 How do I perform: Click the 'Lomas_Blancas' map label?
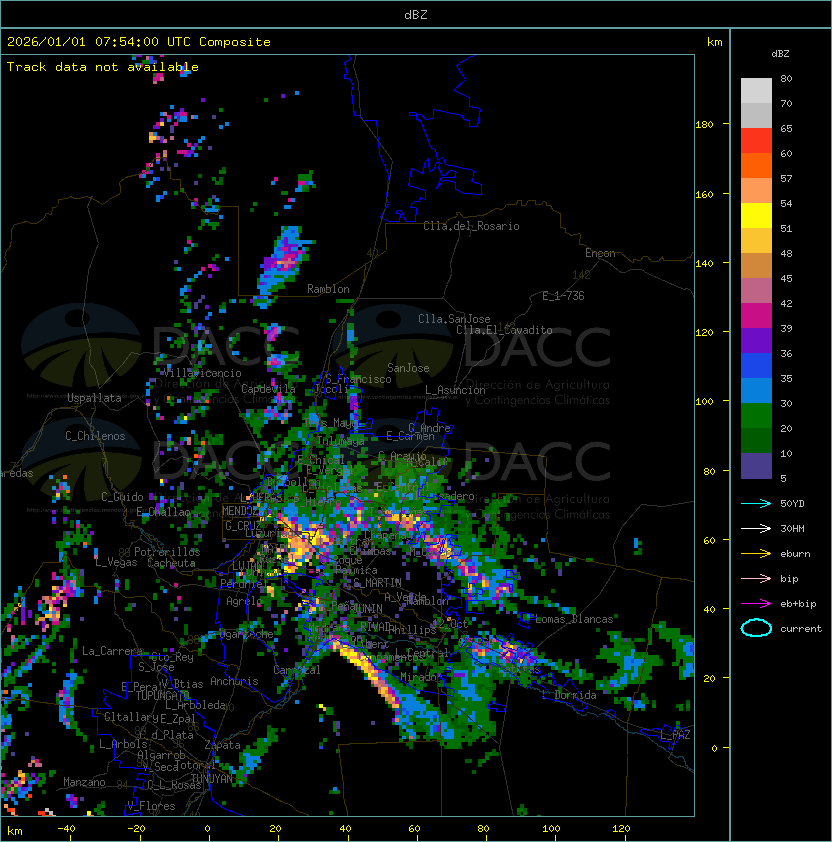(574, 619)
